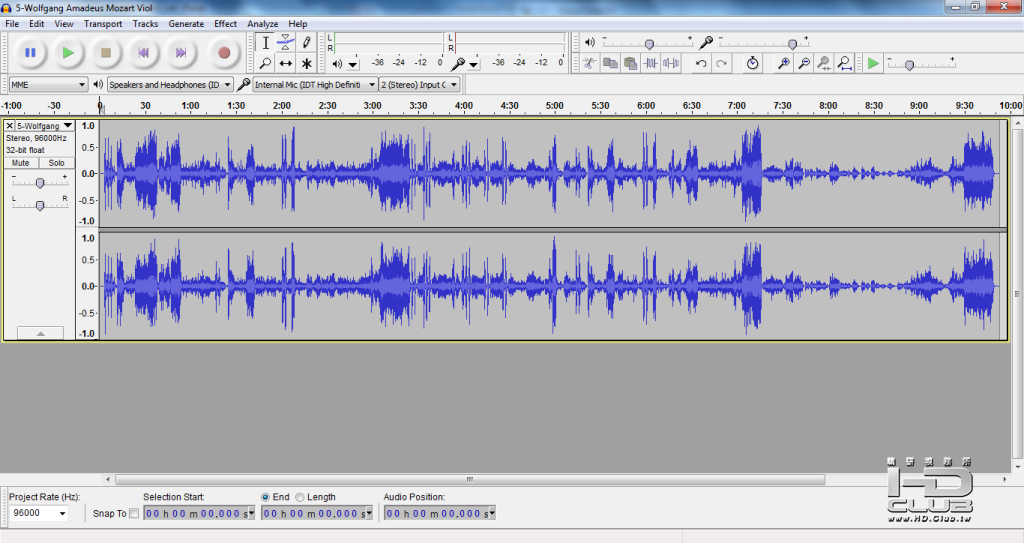This screenshot has width=1024, height=543.
Task: Click the timeline ruler at 5:00
Action: (554, 105)
